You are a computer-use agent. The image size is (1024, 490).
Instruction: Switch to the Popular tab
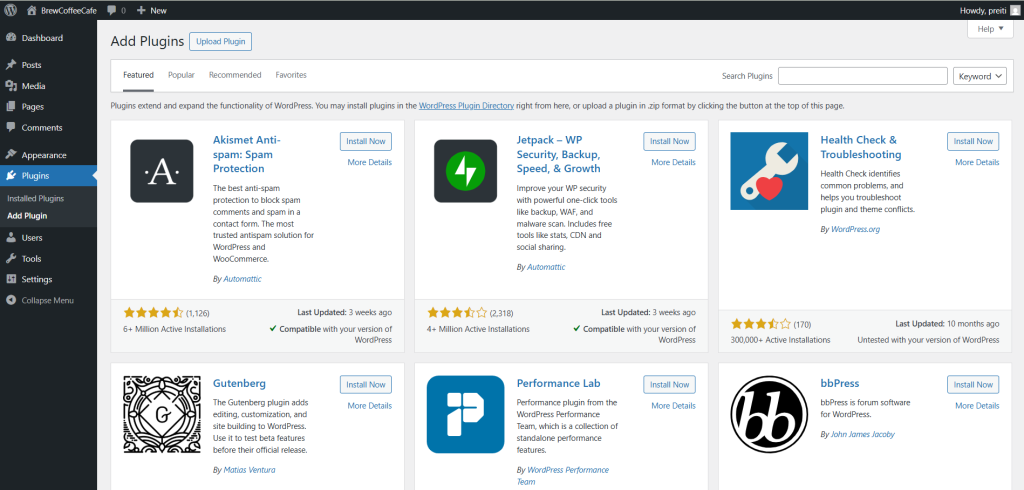pyautogui.click(x=181, y=75)
